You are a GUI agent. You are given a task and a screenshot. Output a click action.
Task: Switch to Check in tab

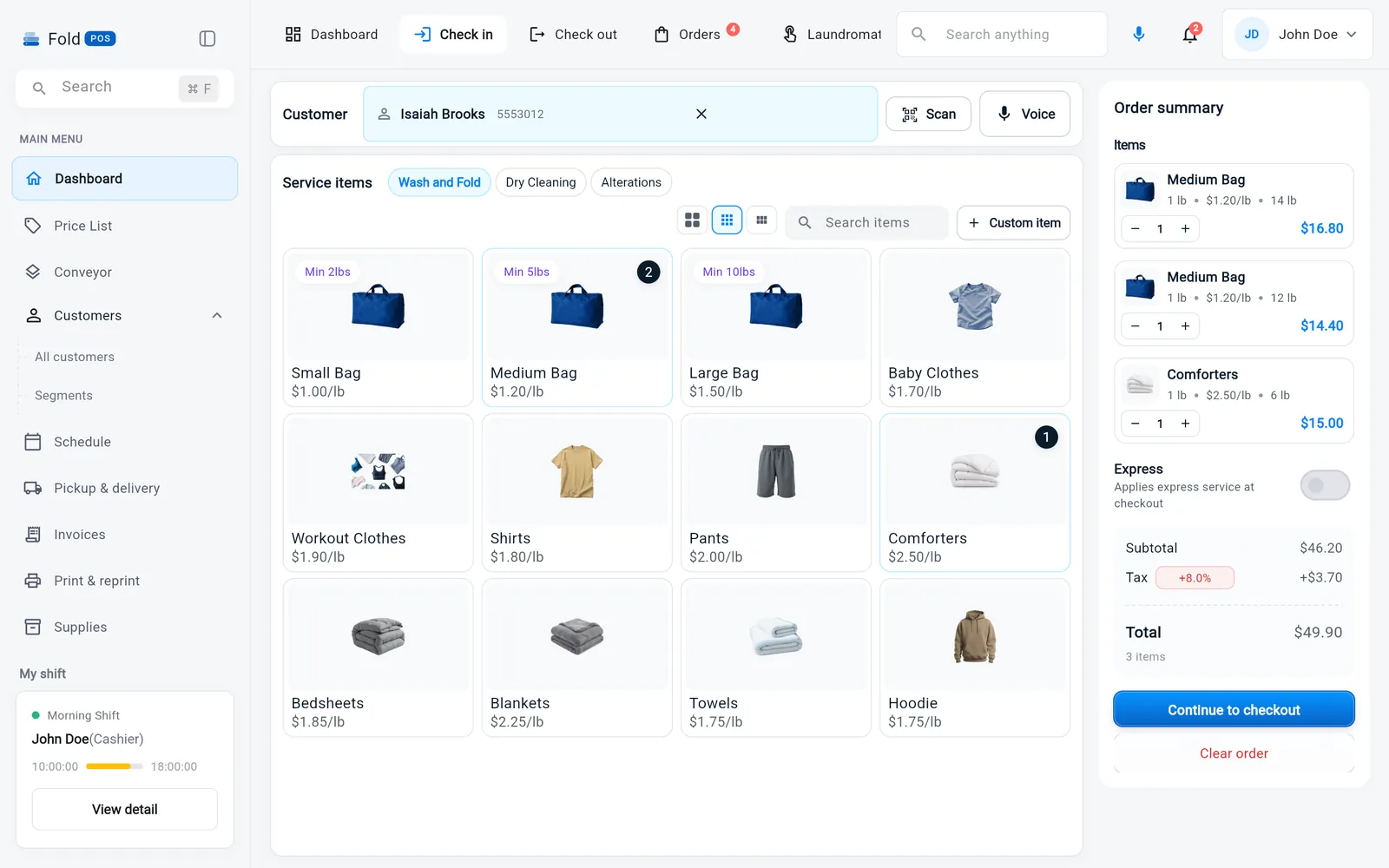coord(453,35)
